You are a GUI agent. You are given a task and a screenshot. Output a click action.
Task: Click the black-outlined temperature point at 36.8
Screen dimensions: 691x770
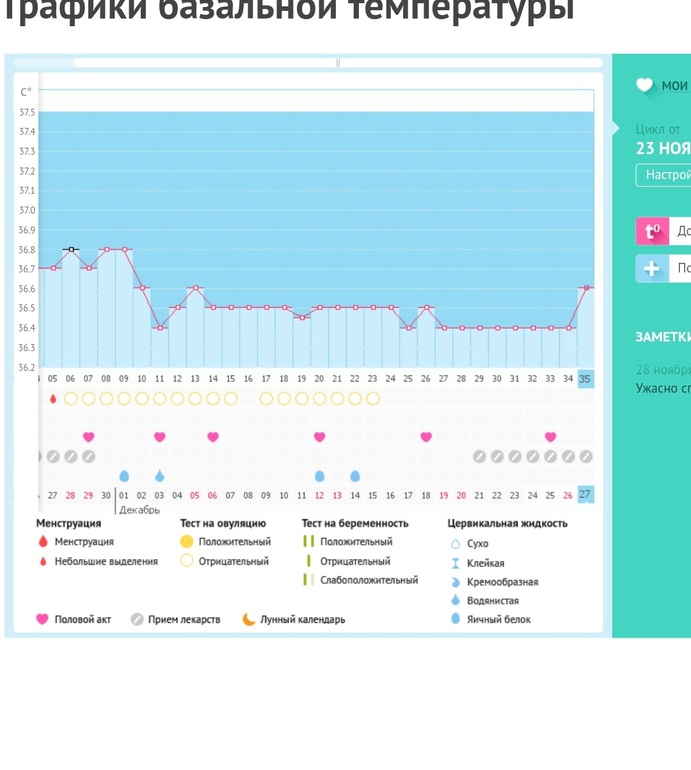[x=71, y=249]
